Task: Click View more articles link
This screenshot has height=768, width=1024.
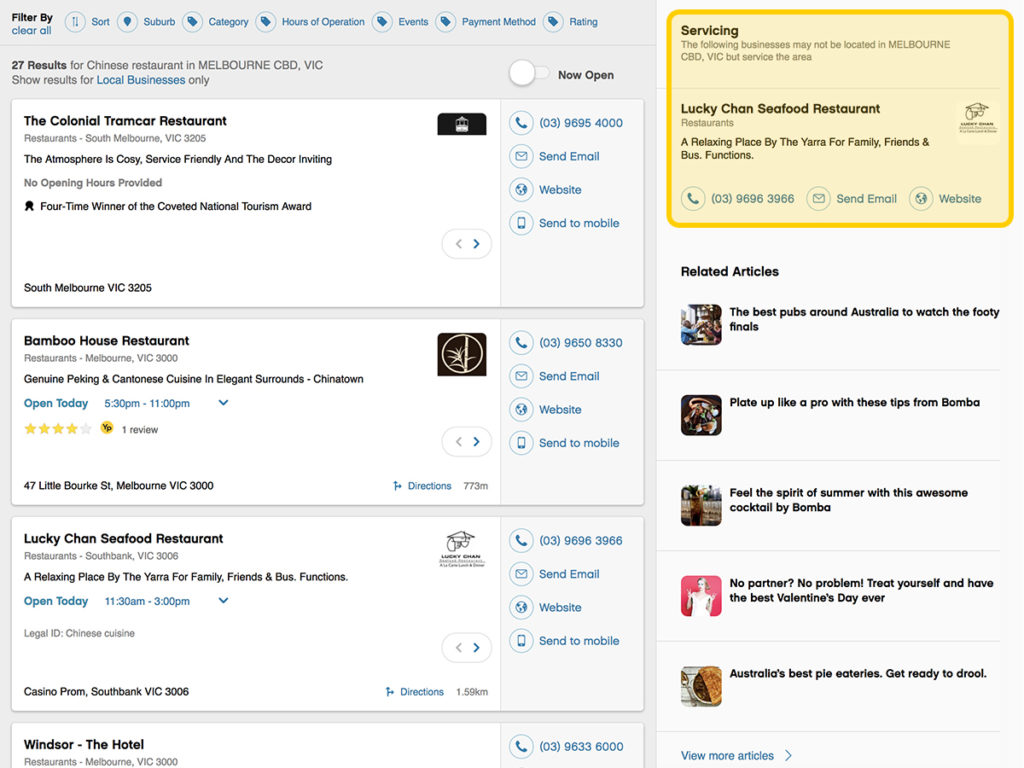Action: [x=736, y=756]
